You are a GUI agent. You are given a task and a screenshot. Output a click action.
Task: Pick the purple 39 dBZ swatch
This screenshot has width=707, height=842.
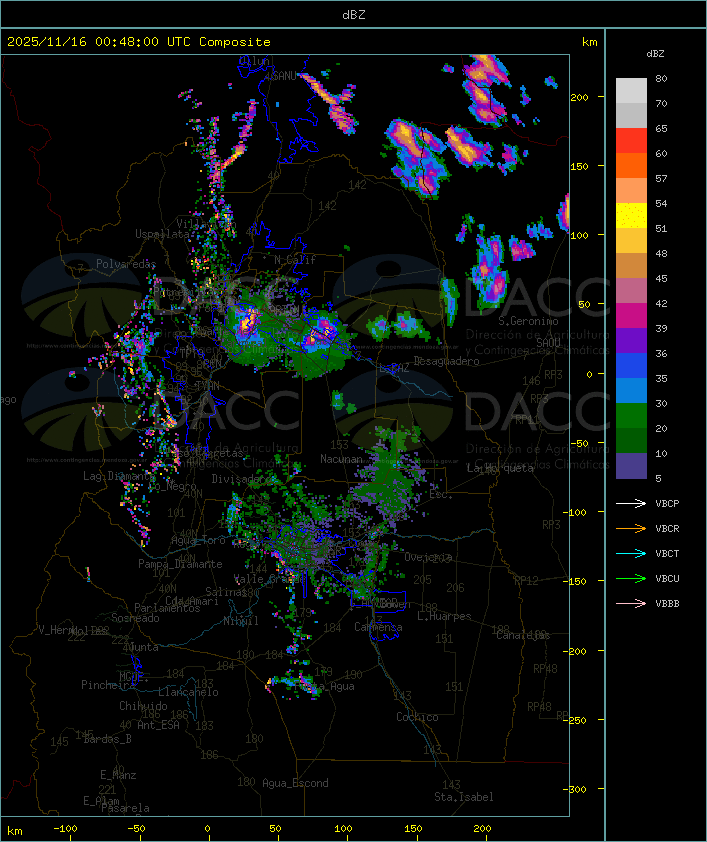coord(631,340)
